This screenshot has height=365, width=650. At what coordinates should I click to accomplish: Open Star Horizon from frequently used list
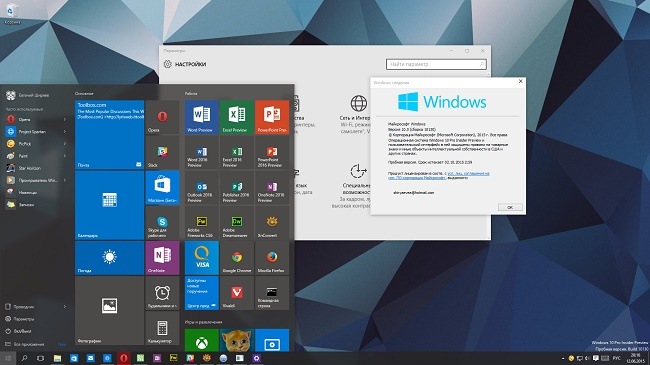point(35,168)
